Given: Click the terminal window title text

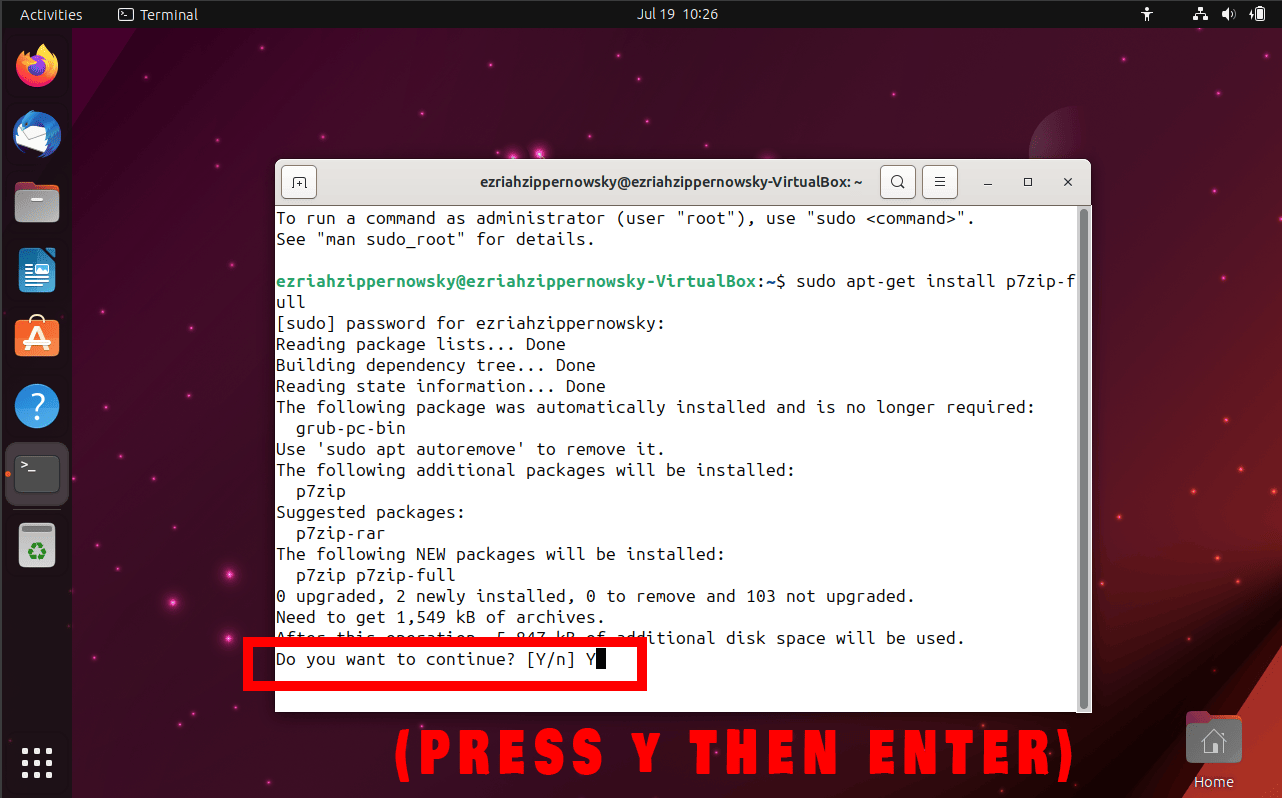Looking at the screenshot, I should pyautogui.click(x=671, y=182).
